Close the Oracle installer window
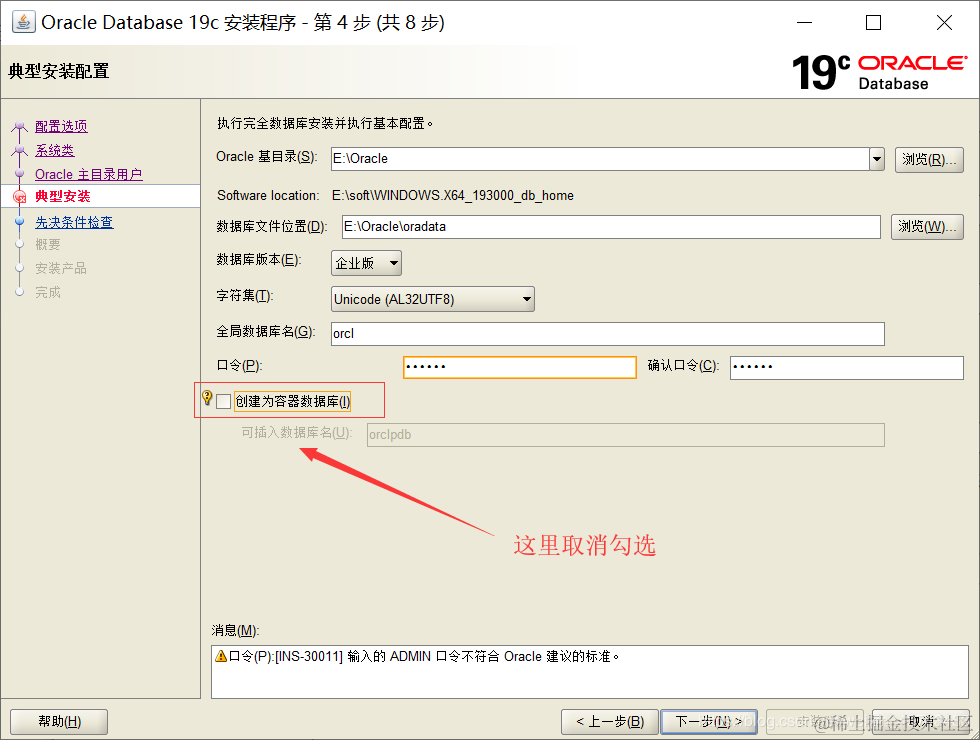The height and width of the screenshot is (740, 980). point(944,22)
